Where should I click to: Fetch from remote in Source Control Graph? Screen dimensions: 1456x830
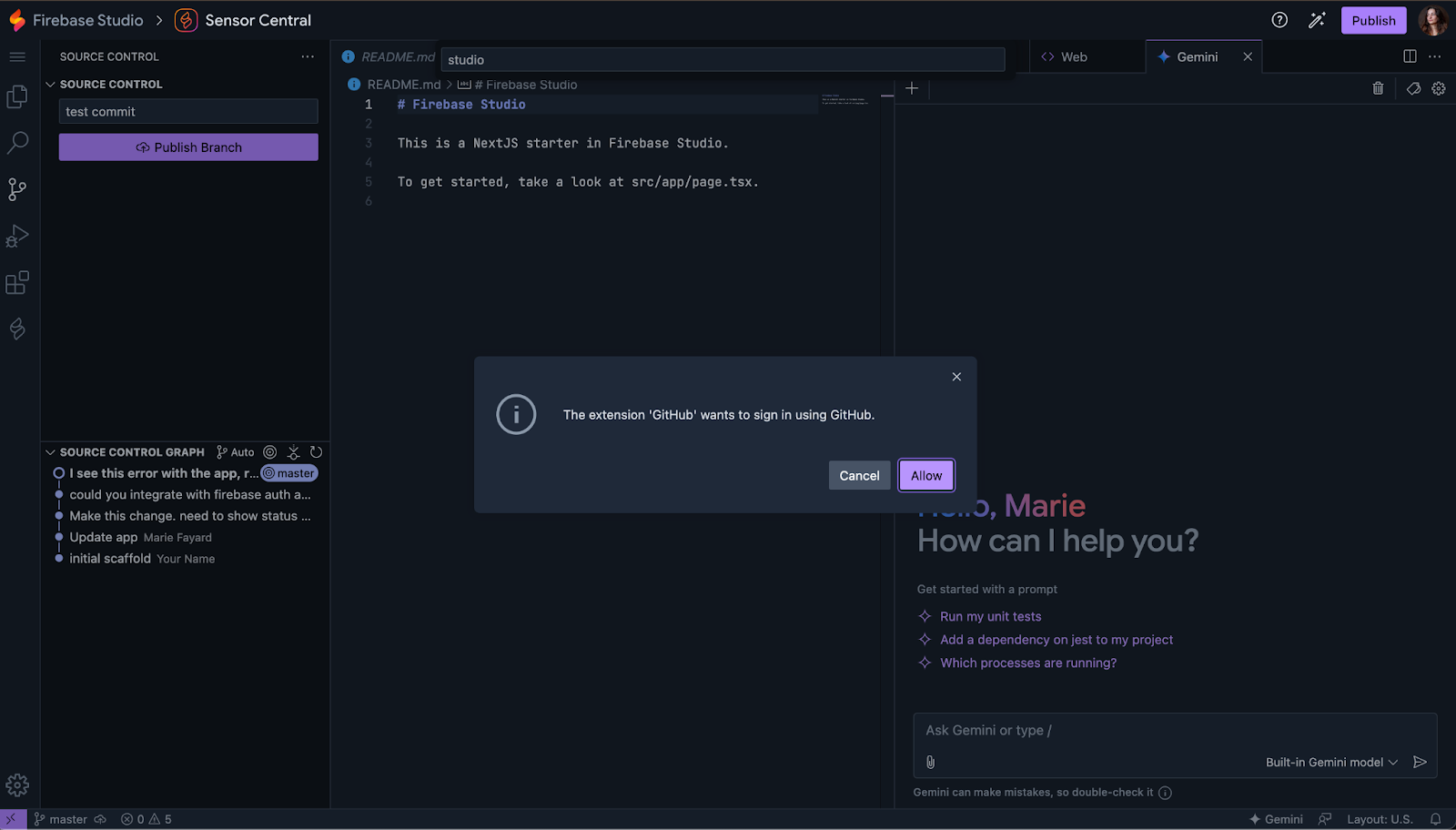pyautogui.click(x=293, y=452)
